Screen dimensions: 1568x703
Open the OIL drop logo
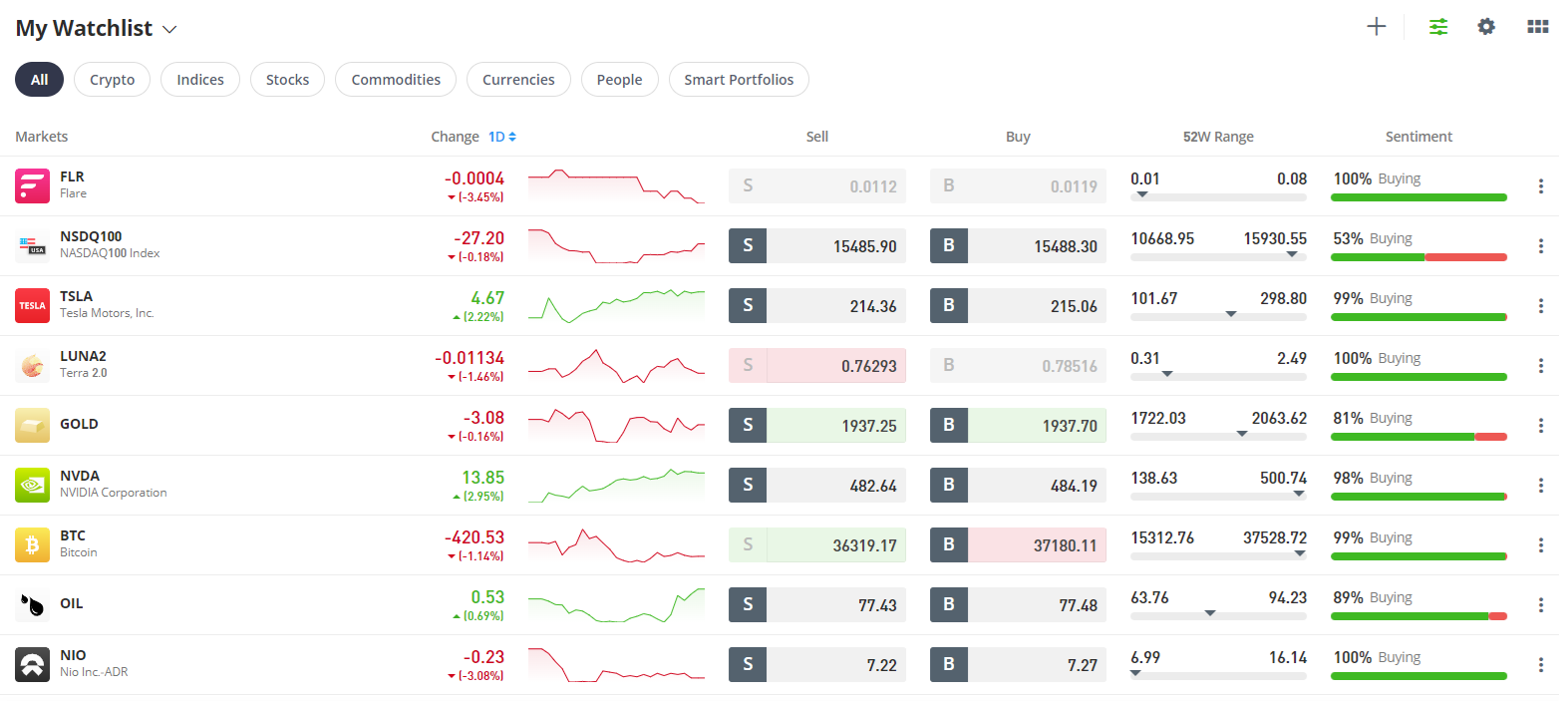[32, 604]
